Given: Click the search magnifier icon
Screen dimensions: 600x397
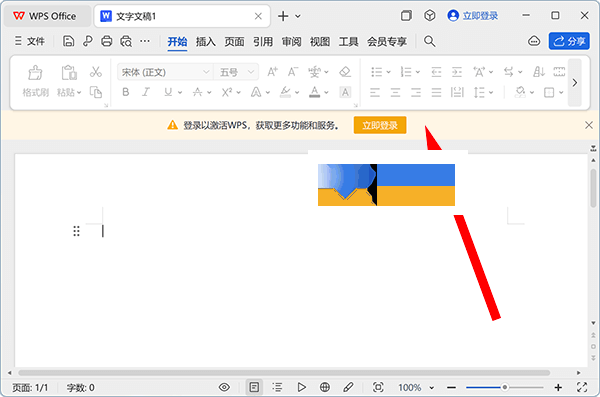Looking at the screenshot, I should tap(429, 41).
